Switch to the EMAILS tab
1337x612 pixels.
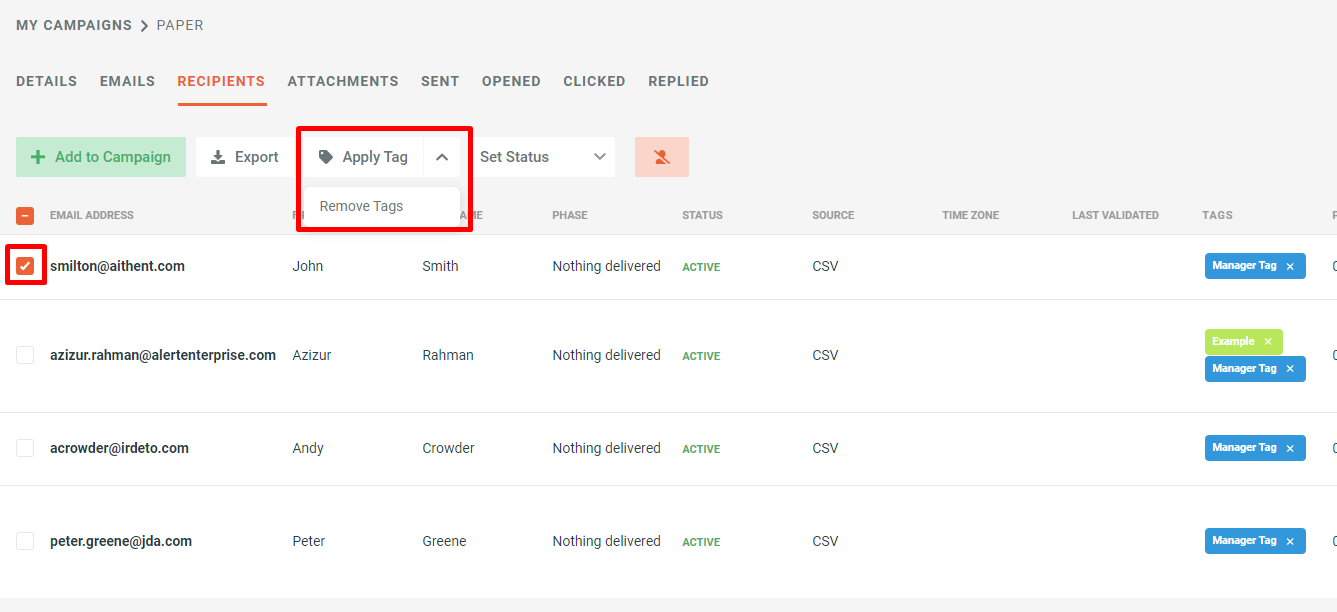(x=126, y=81)
